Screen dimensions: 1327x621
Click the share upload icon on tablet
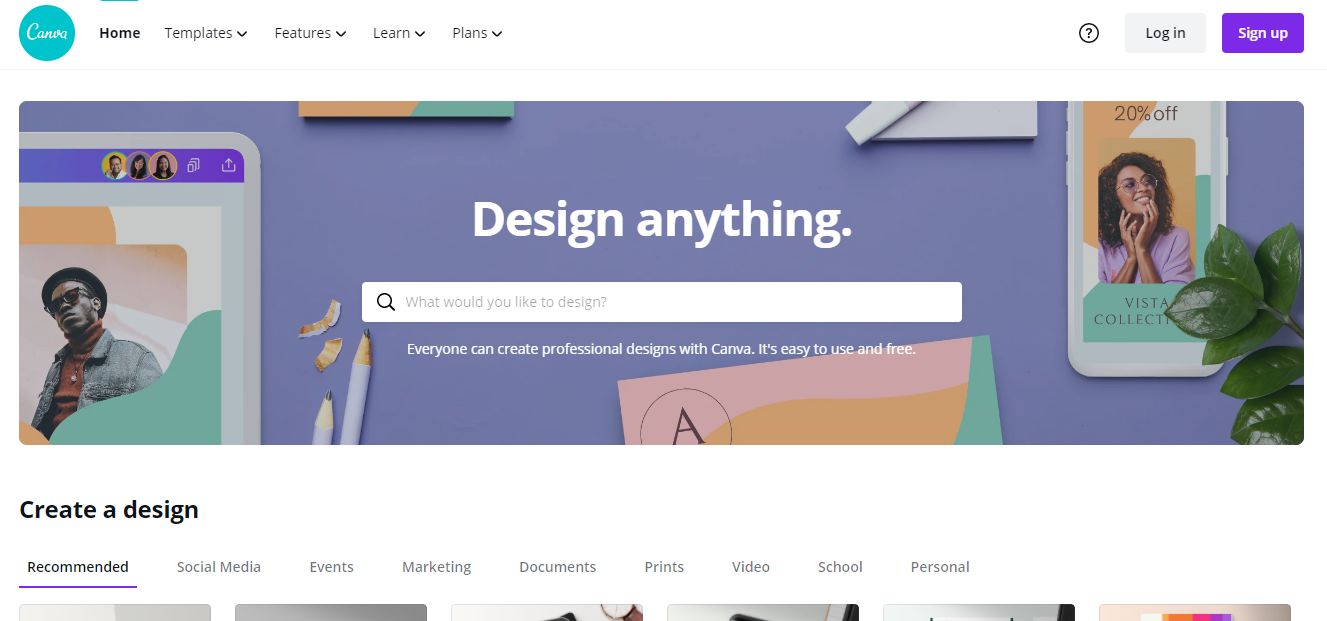[228, 165]
